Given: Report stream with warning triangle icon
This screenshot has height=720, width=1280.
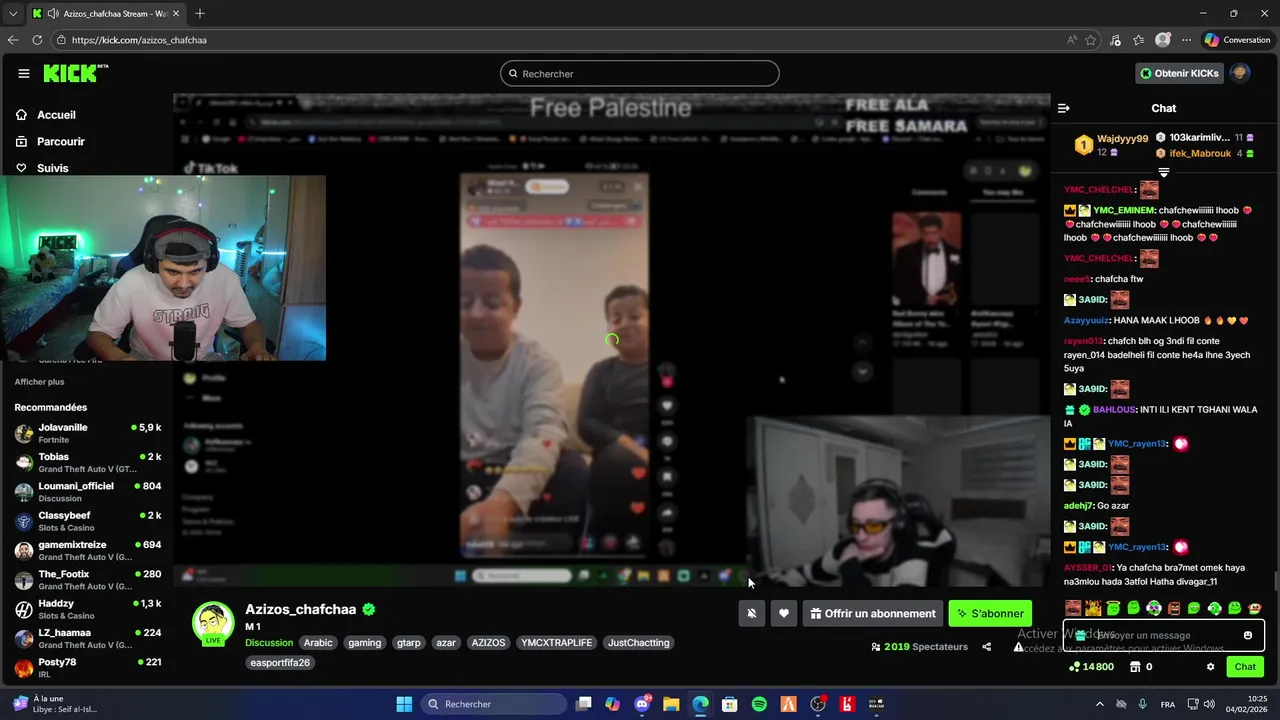Looking at the screenshot, I should point(1018,647).
